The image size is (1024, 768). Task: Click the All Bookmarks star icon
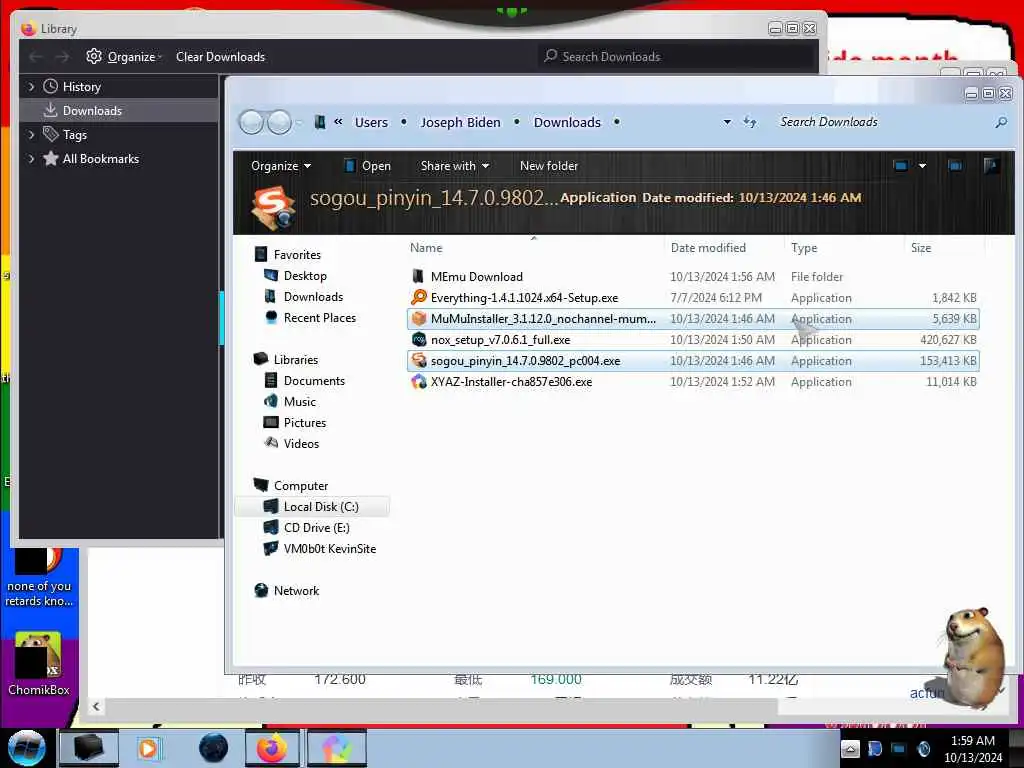50,158
